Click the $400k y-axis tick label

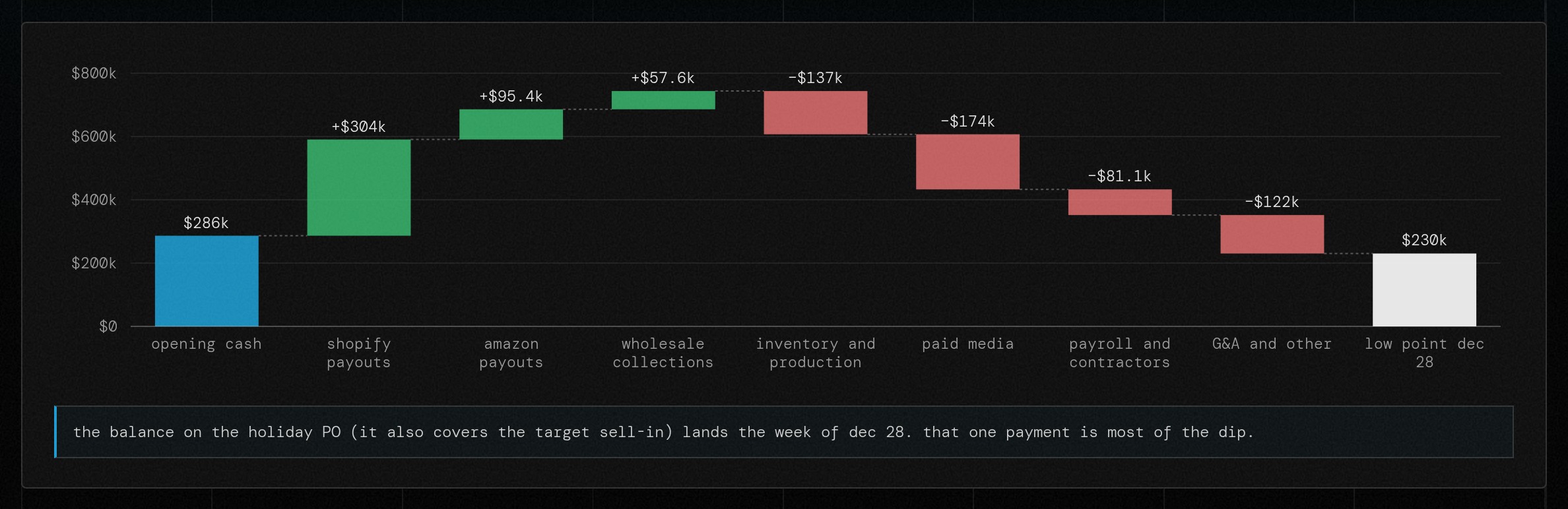point(94,200)
